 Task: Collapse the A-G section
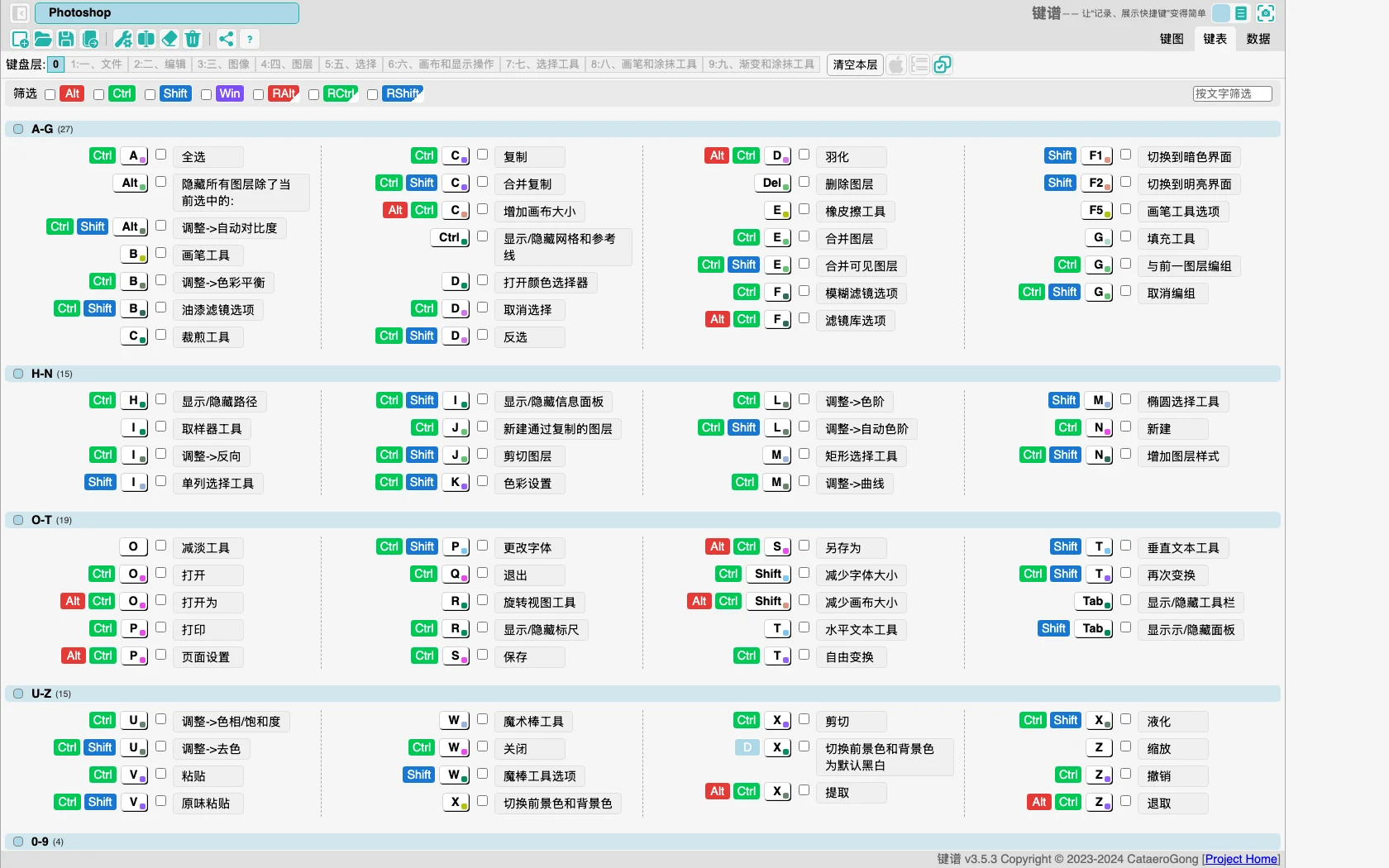coord(18,129)
